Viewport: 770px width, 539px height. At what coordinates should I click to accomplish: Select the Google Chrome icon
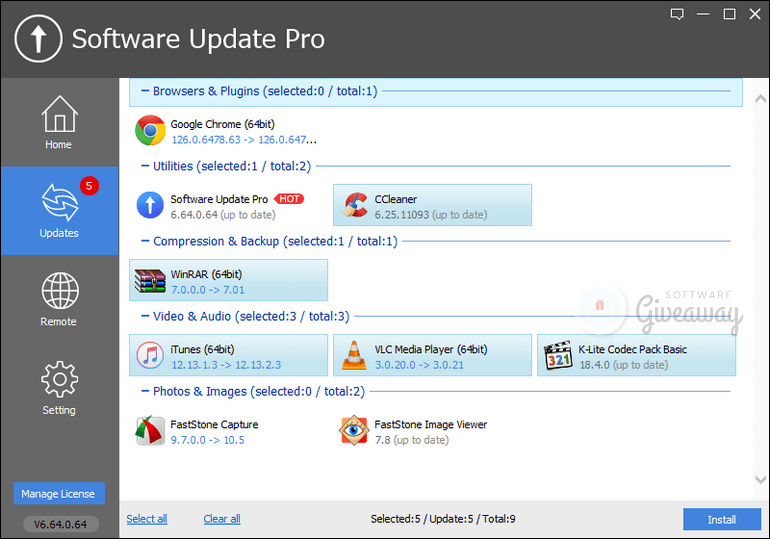coord(150,131)
